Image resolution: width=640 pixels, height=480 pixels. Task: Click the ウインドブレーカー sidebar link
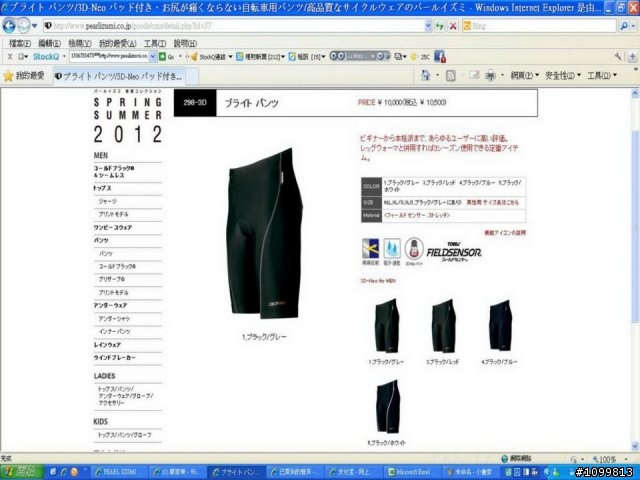click(115, 358)
